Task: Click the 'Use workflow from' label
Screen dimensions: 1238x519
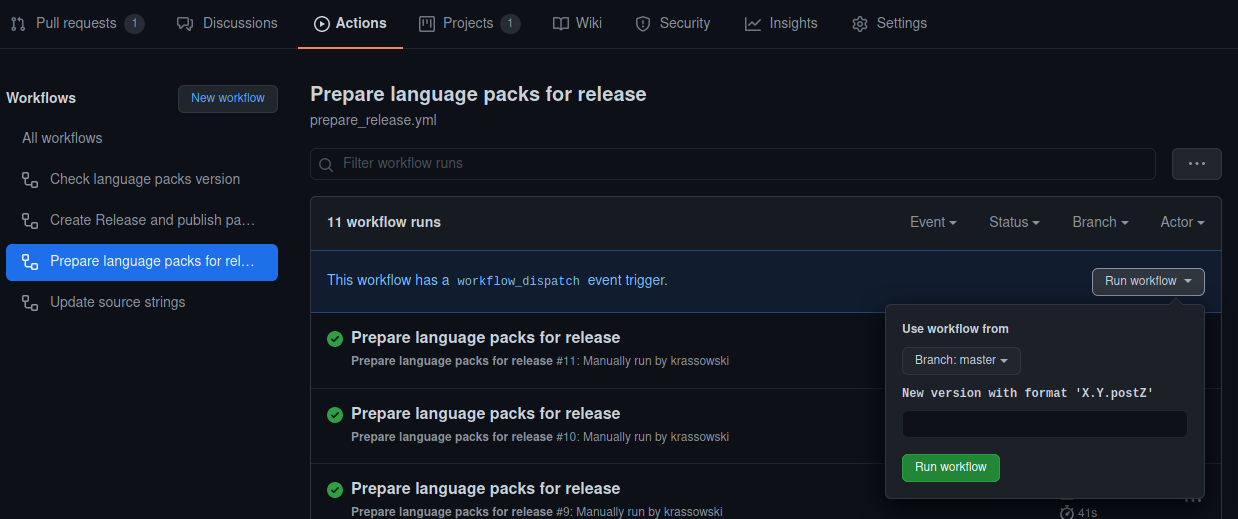Action: coord(955,329)
